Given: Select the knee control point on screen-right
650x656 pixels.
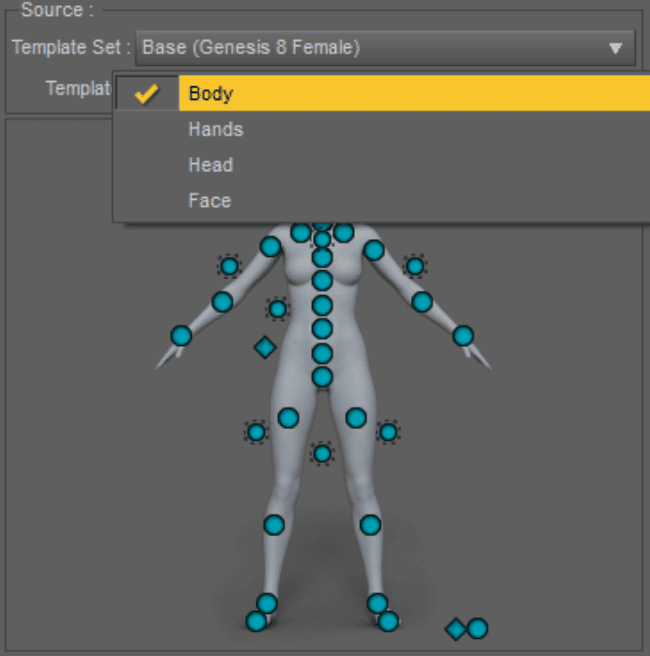Looking at the screenshot, I should point(370,525).
